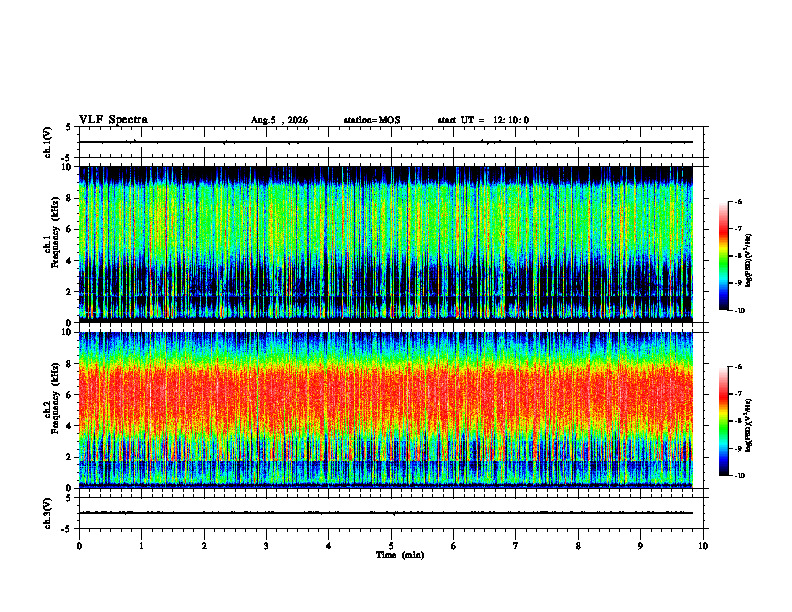Viewport: 792px width, 612px height.
Task: Click the "ch.1(V)" axis label
Action: coord(47,142)
